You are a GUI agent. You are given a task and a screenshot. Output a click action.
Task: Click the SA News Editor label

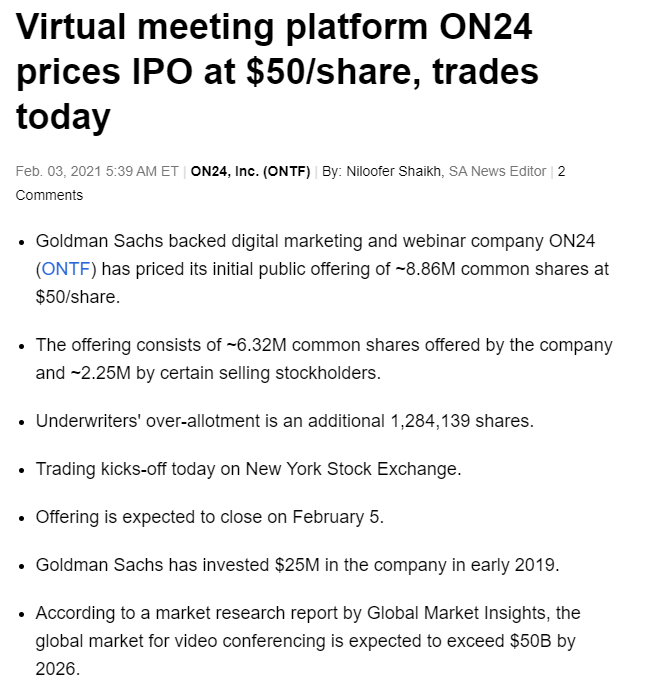pyautogui.click(x=497, y=171)
